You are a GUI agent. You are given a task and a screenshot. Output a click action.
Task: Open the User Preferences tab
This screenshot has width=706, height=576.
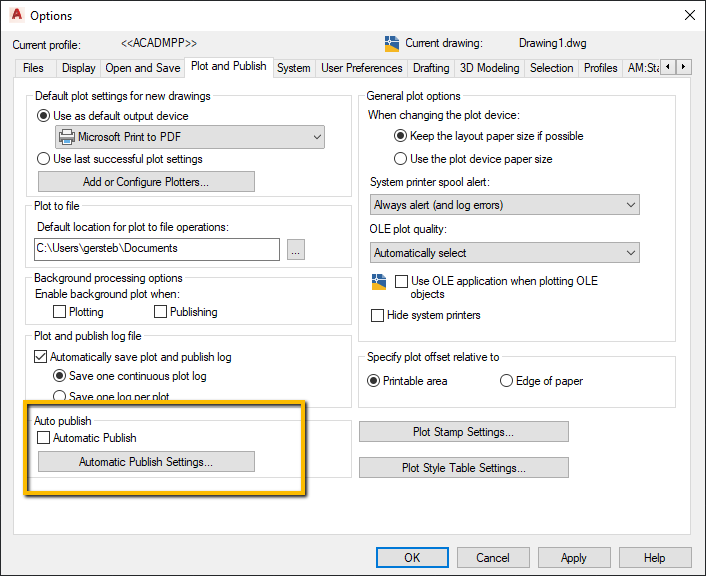362,68
